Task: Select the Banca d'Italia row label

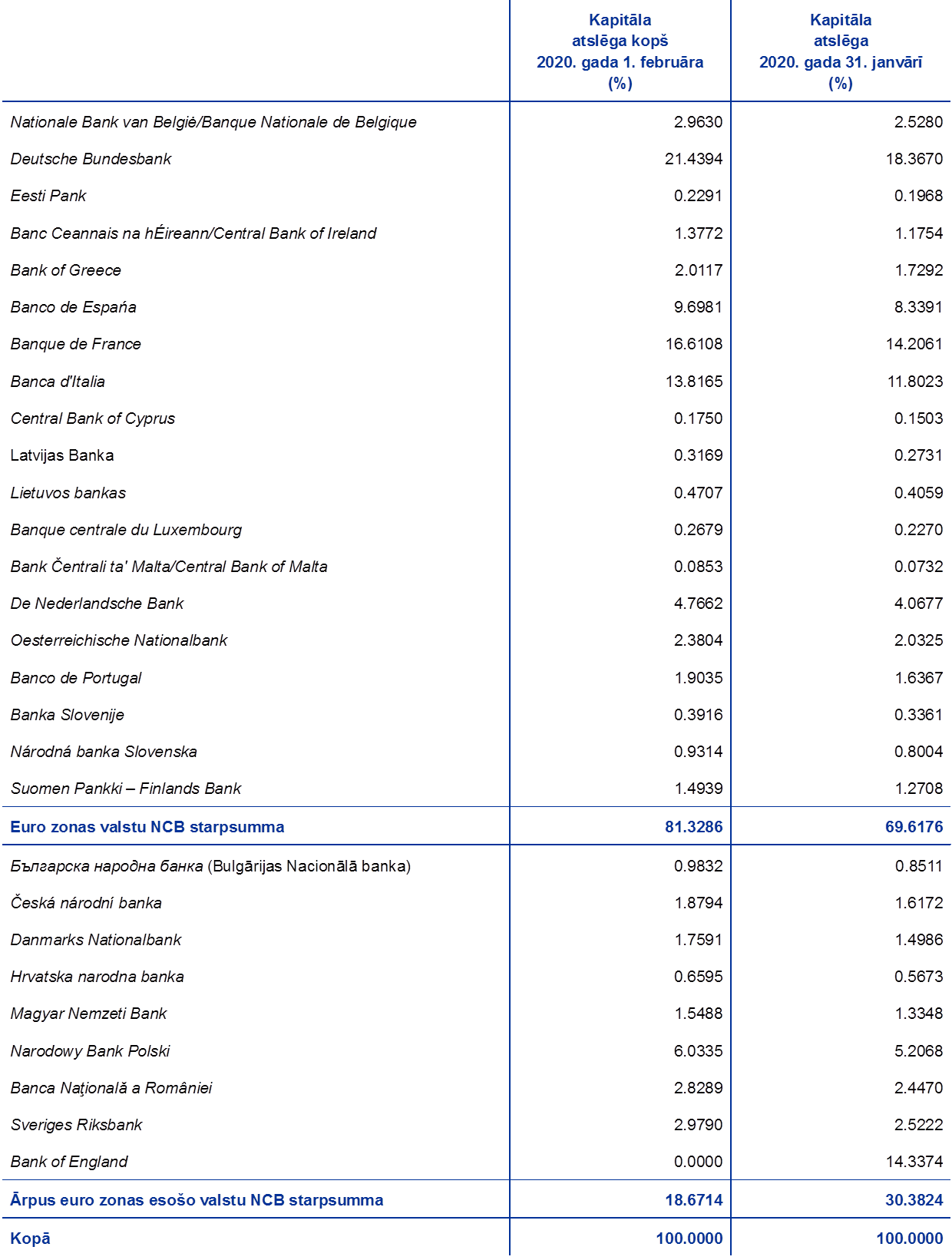Action: (58, 382)
